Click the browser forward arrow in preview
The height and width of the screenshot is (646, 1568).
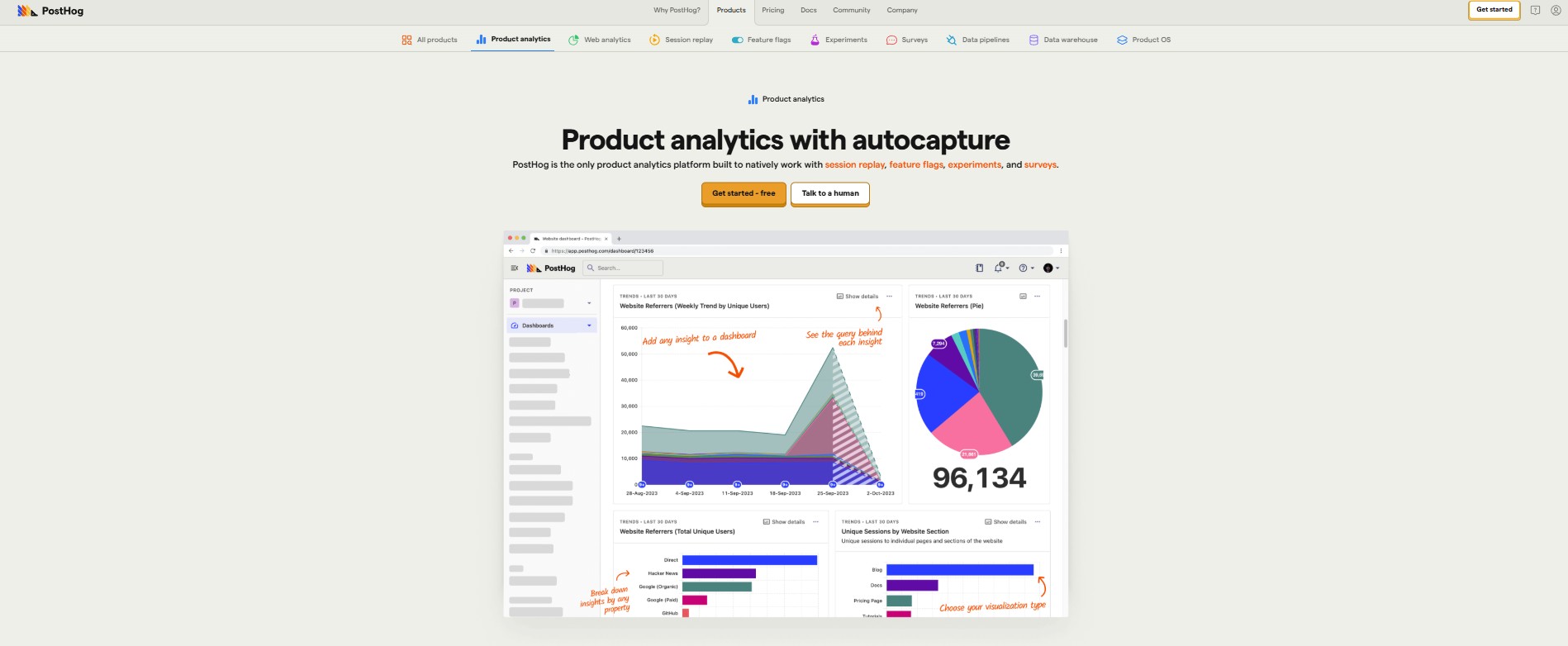point(522,250)
